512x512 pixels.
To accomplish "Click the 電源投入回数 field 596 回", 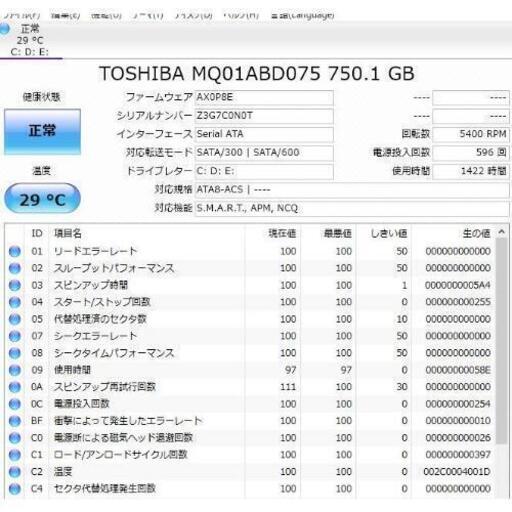I will (471, 153).
